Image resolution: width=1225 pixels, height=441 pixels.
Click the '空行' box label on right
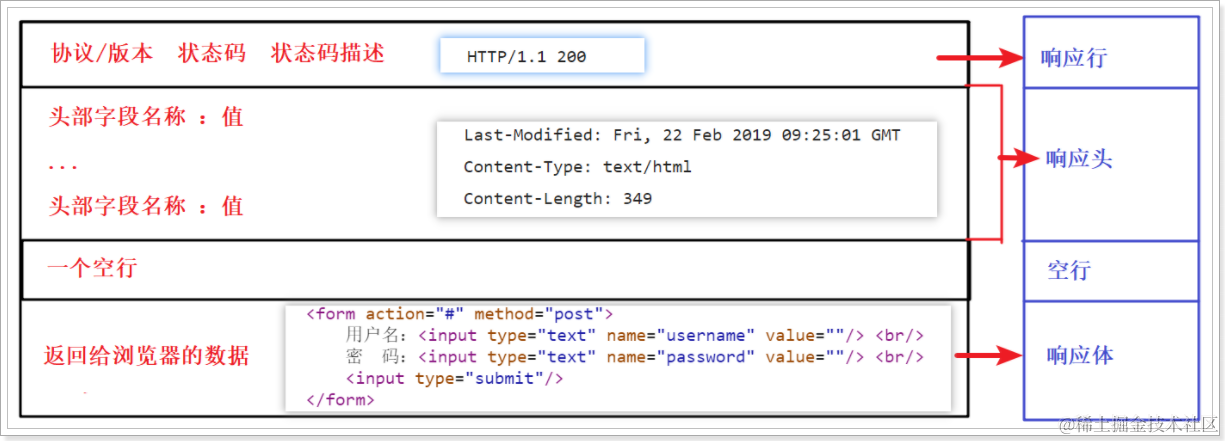tap(1069, 271)
